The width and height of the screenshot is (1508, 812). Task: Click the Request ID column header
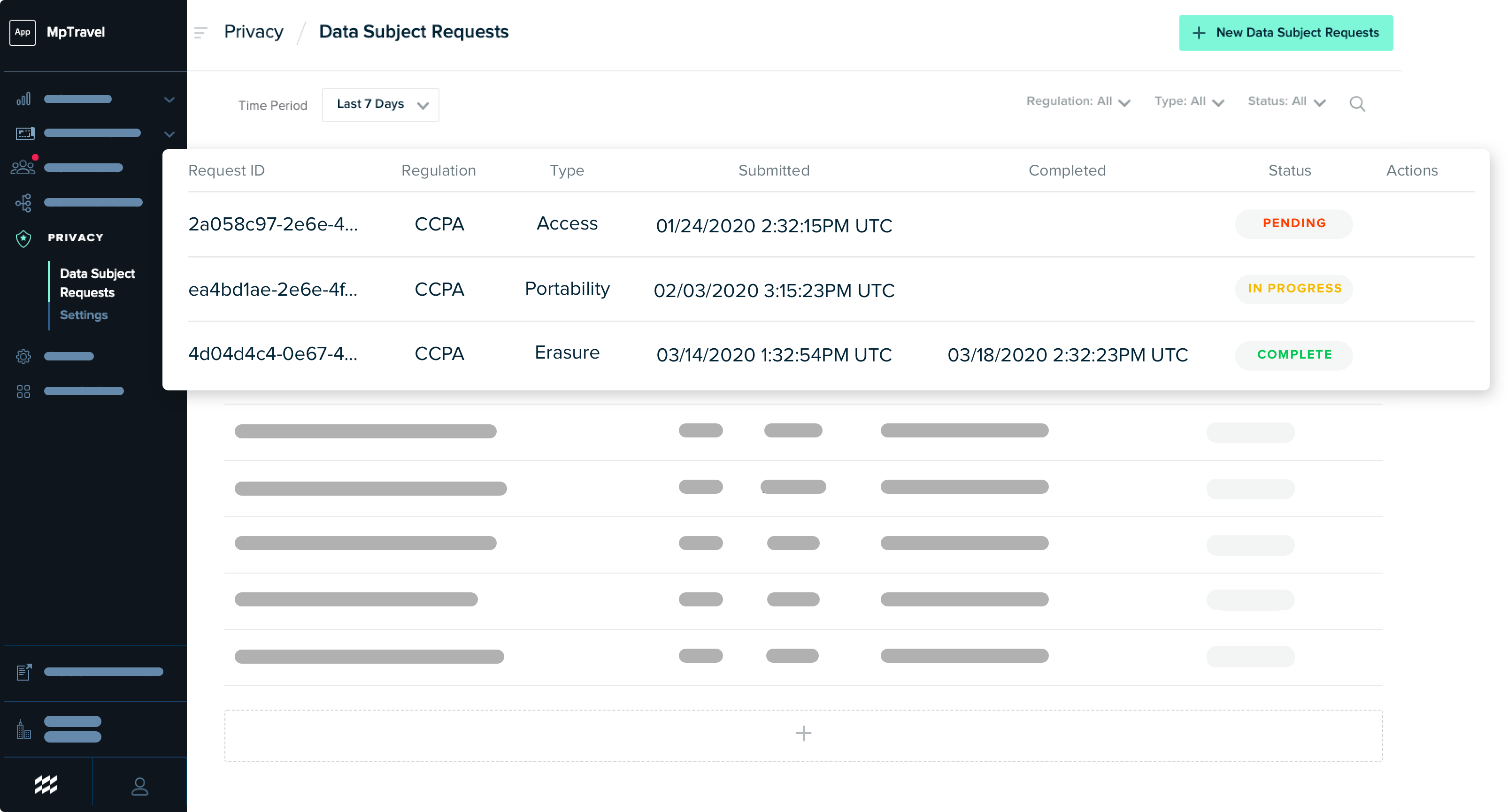[227, 170]
